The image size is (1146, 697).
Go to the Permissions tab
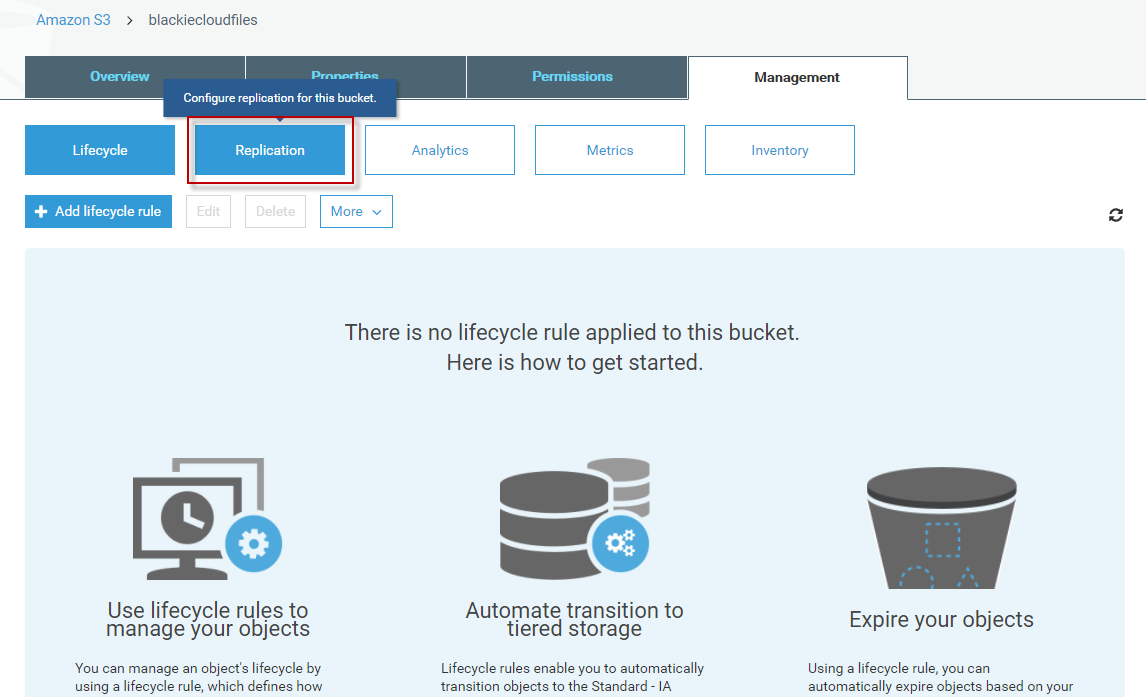(572, 77)
